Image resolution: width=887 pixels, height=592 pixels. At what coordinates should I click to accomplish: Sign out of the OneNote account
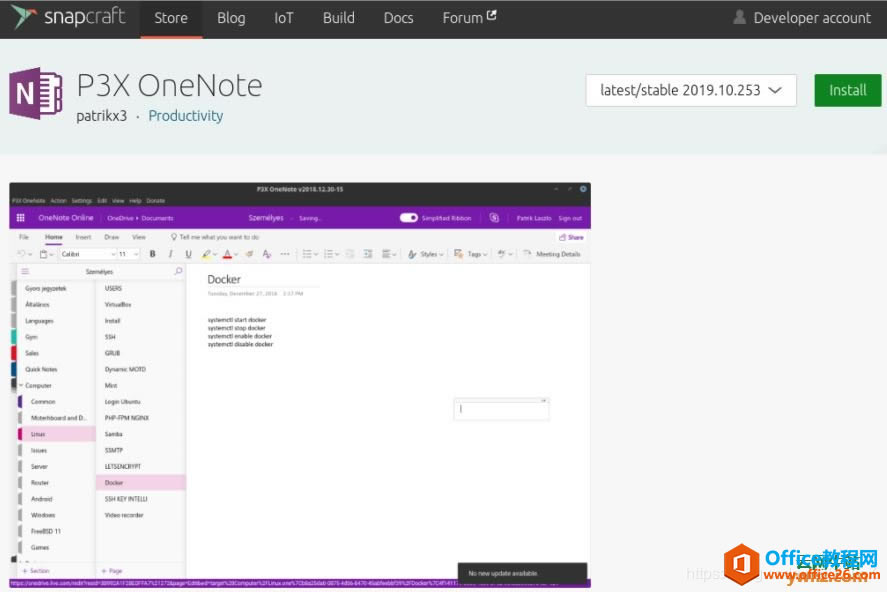click(571, 218)
